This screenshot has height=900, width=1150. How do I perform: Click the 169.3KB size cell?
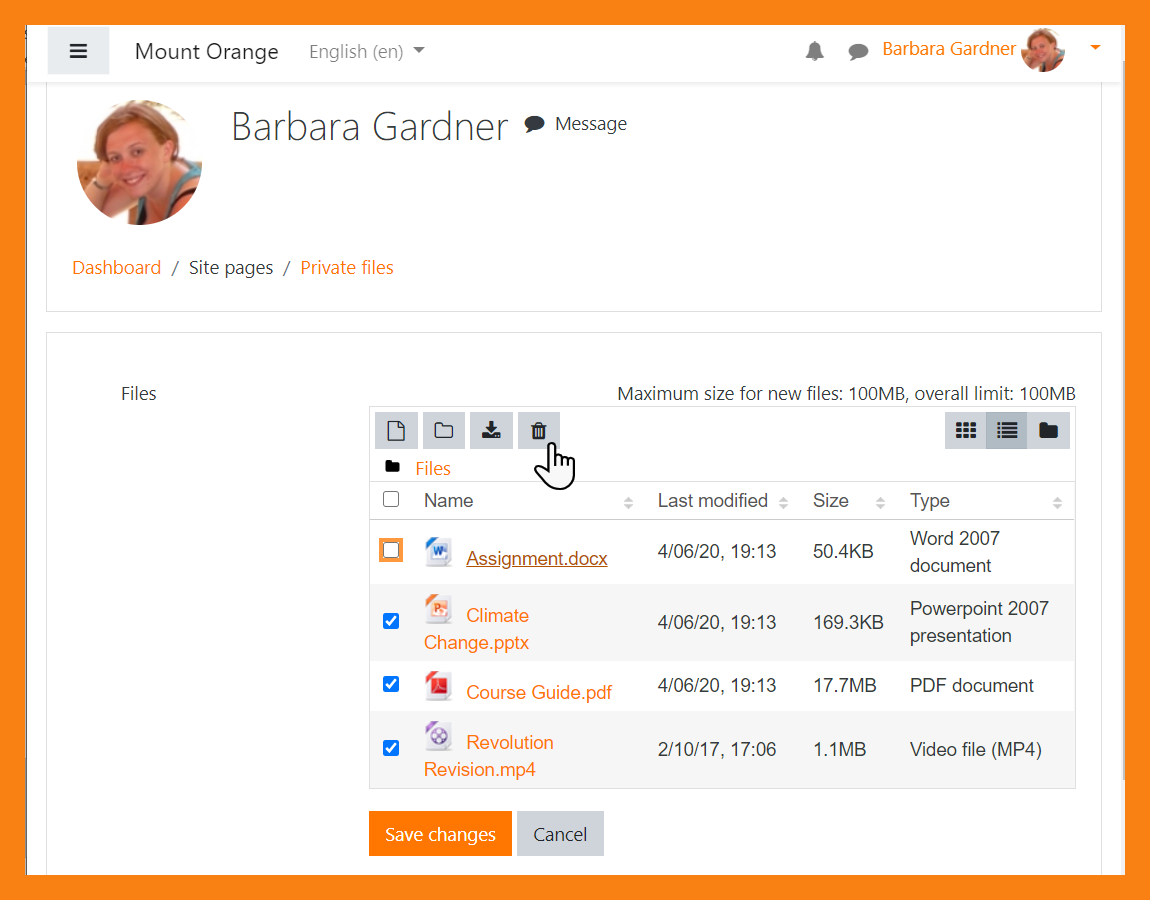click(x=849, y=623)
